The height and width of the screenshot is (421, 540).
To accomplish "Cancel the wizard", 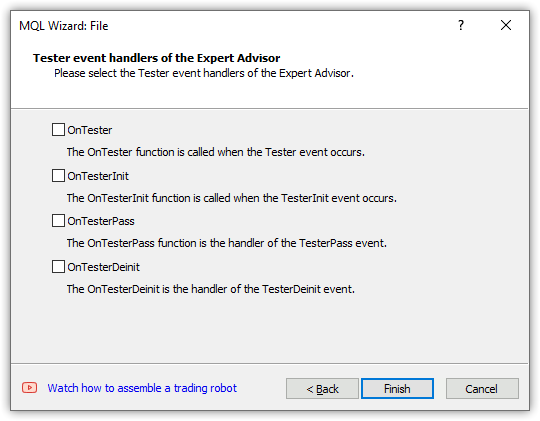I will tap(482, 389).
